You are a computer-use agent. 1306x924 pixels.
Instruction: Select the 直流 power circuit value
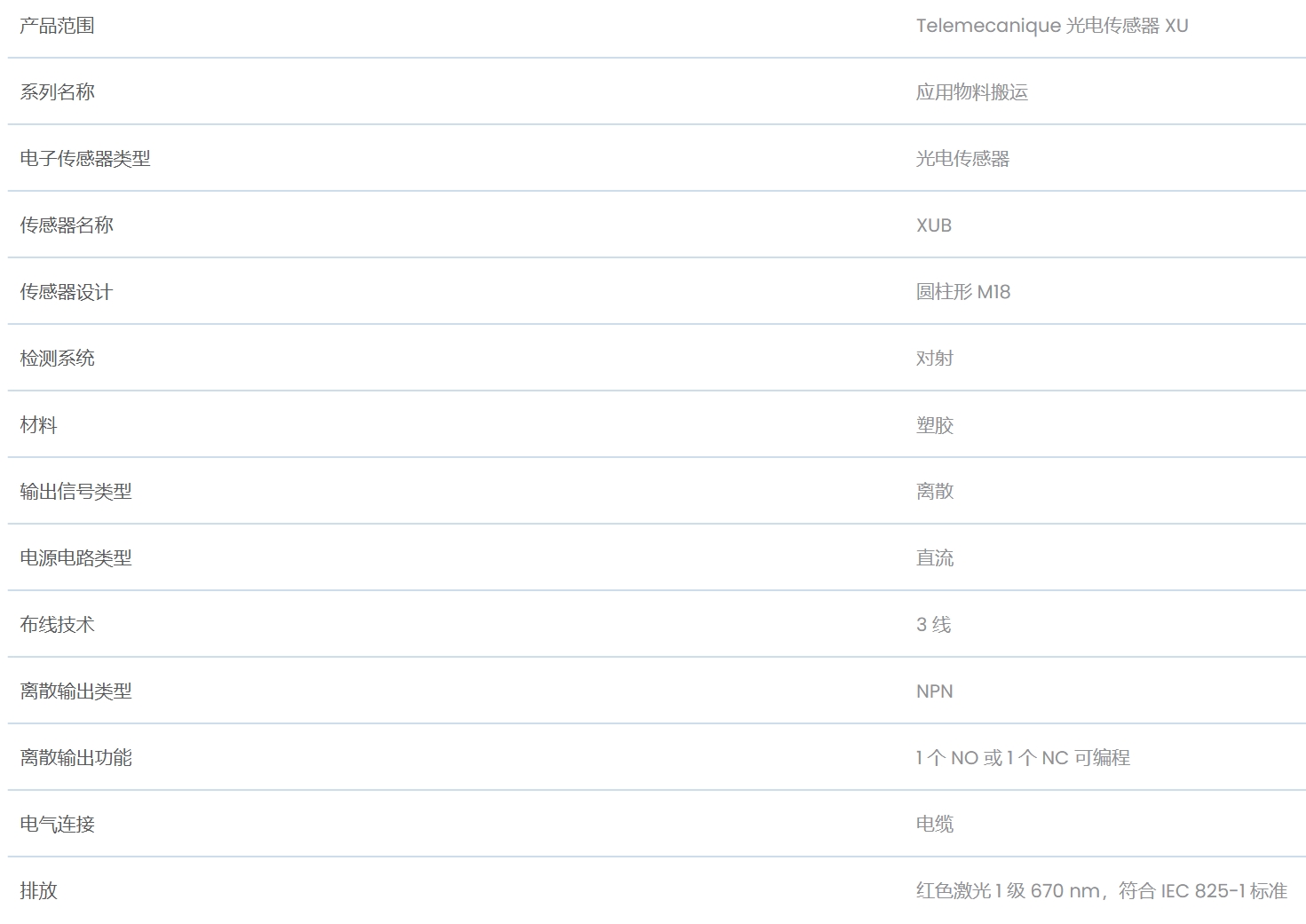(x=935, y=558)
